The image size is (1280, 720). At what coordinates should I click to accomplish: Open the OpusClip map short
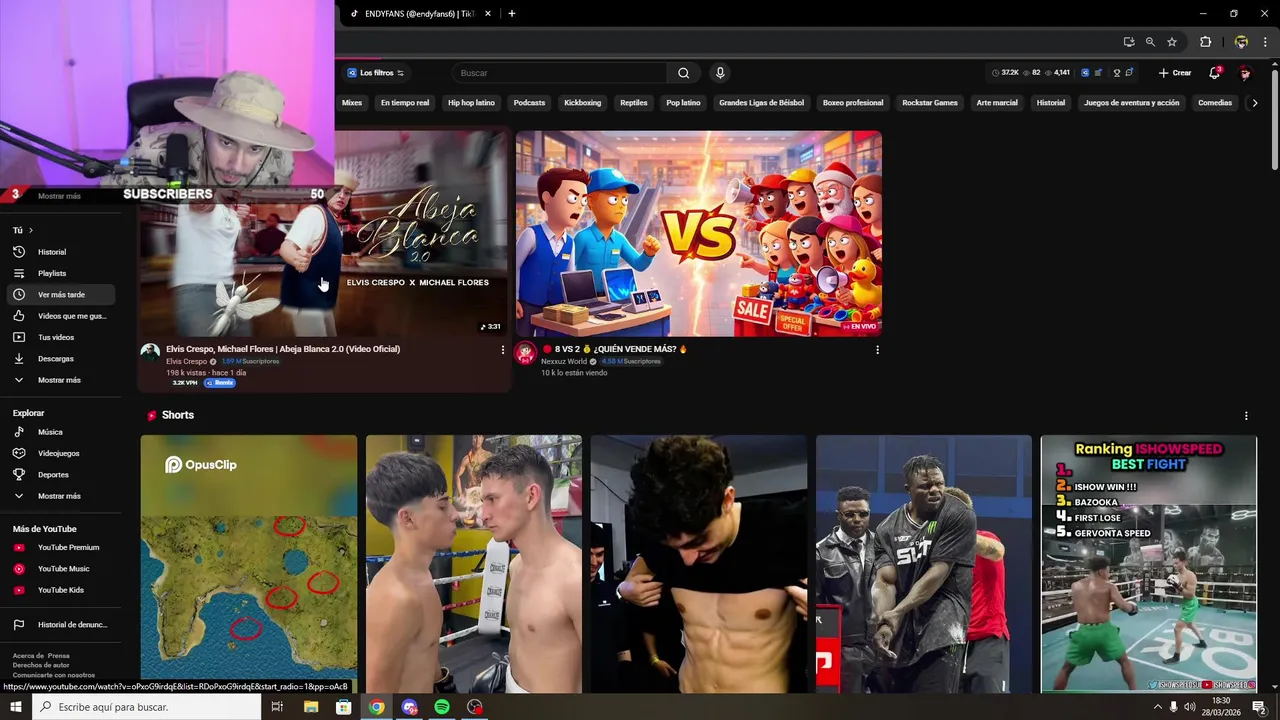pyautogui.click(x=248, y=564)
